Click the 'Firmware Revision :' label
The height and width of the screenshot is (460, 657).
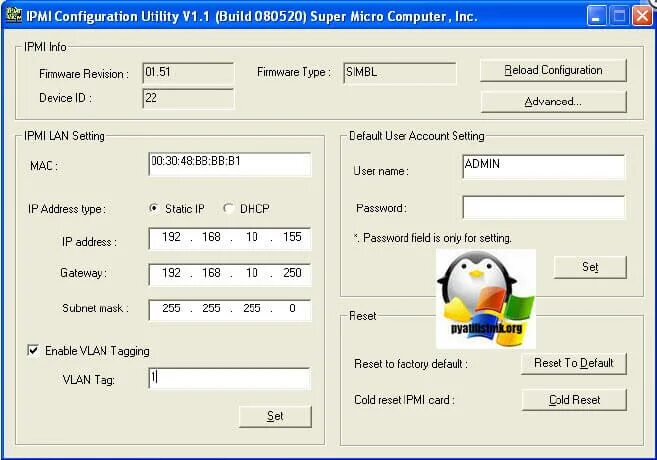pos(84,74)
